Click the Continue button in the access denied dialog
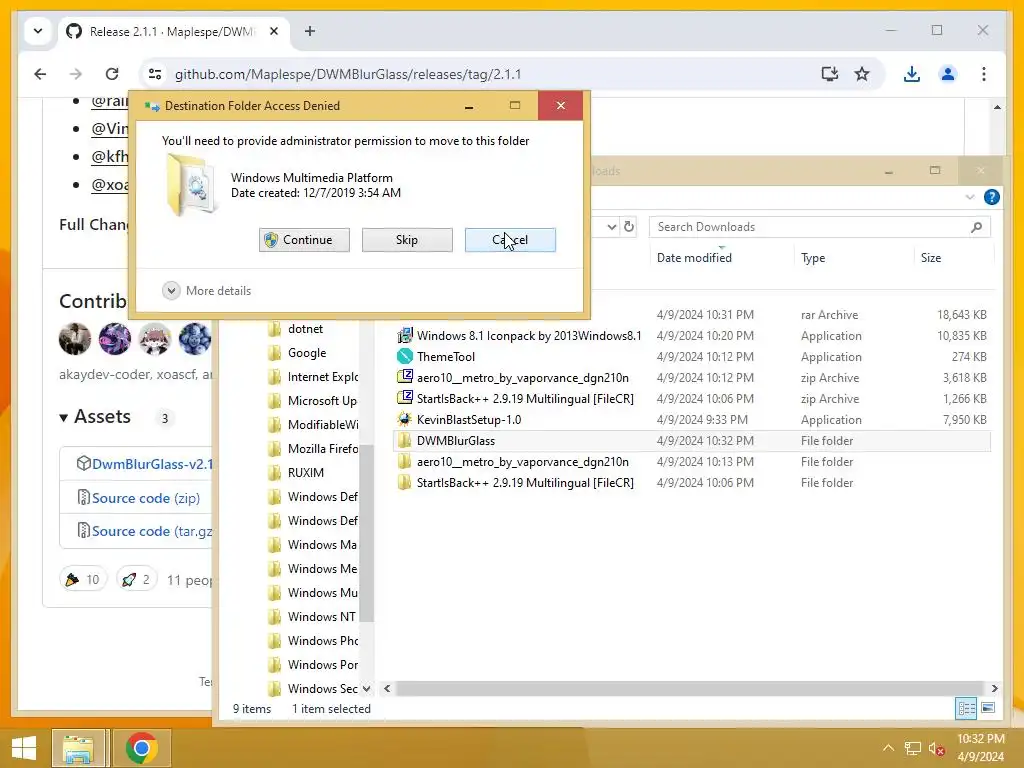 point(304,240)
